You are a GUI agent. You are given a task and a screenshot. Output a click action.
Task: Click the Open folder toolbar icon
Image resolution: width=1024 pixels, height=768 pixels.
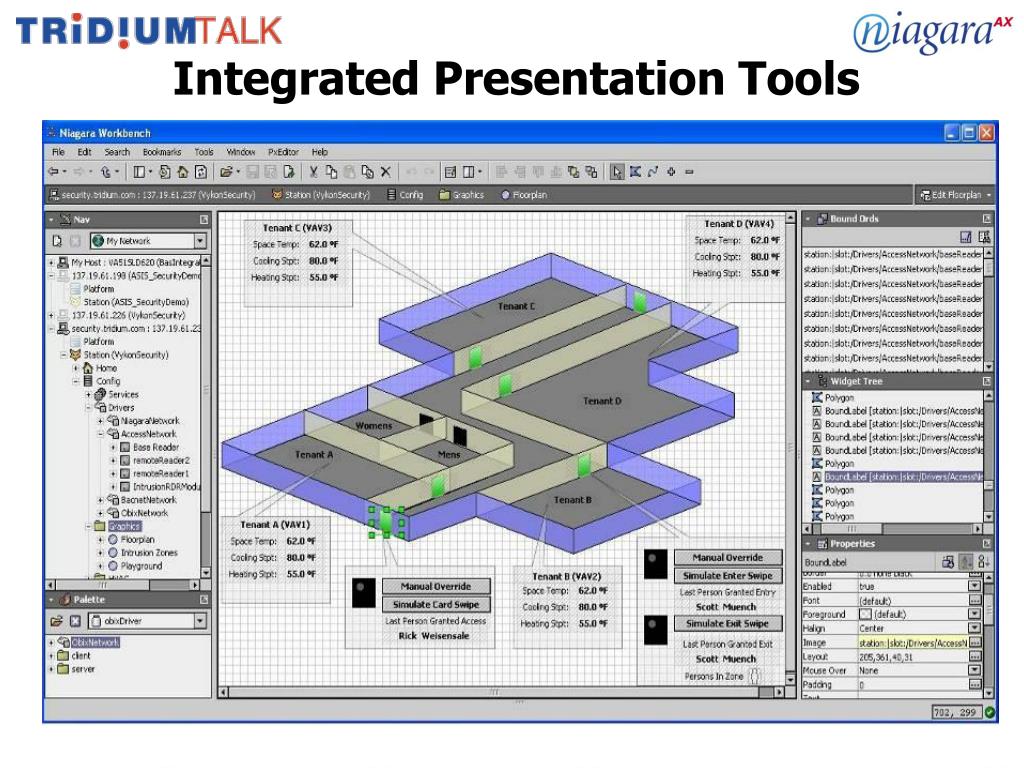click(226, 172)
